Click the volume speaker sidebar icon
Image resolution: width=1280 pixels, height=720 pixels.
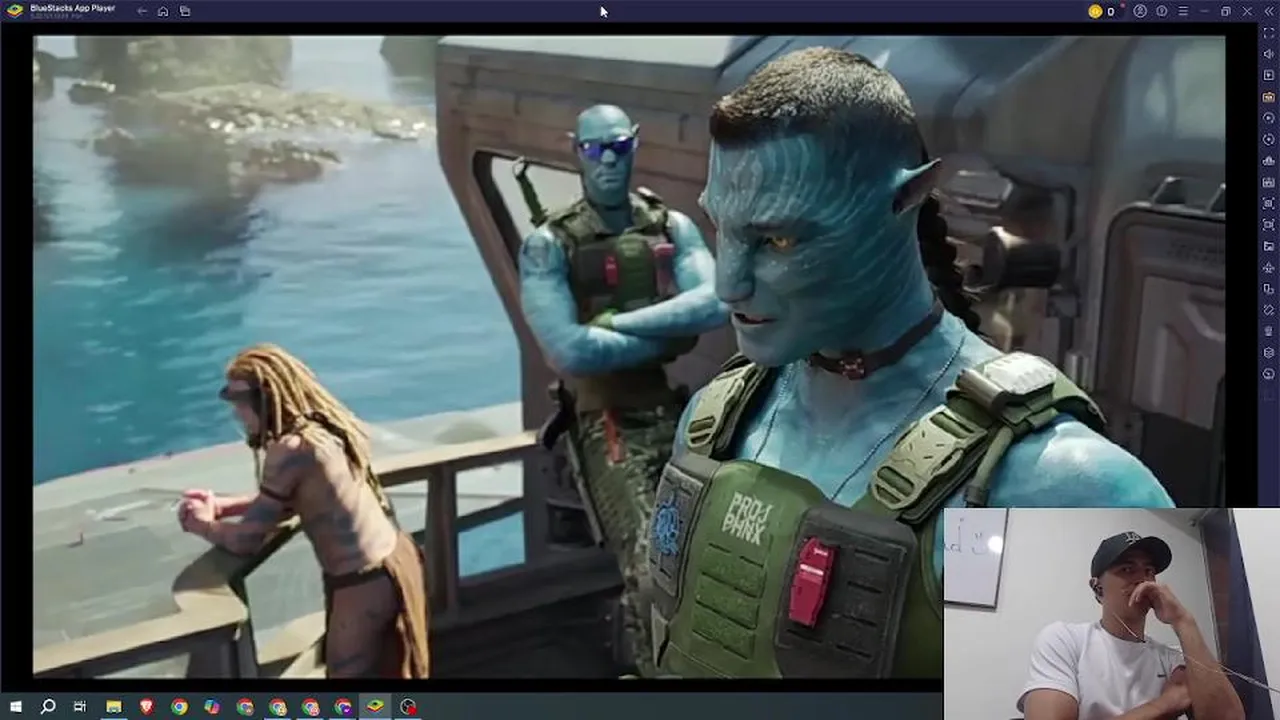[x=1269, y=54]
